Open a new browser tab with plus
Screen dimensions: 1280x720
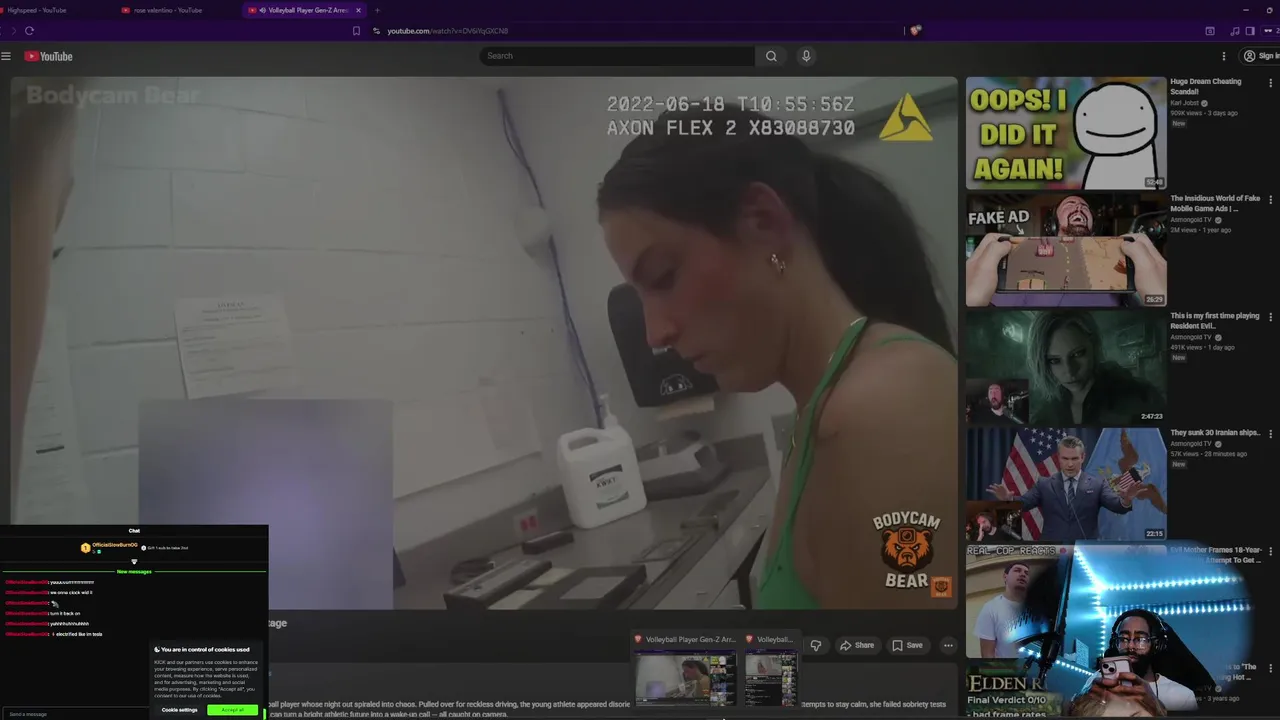coord(377,10)
